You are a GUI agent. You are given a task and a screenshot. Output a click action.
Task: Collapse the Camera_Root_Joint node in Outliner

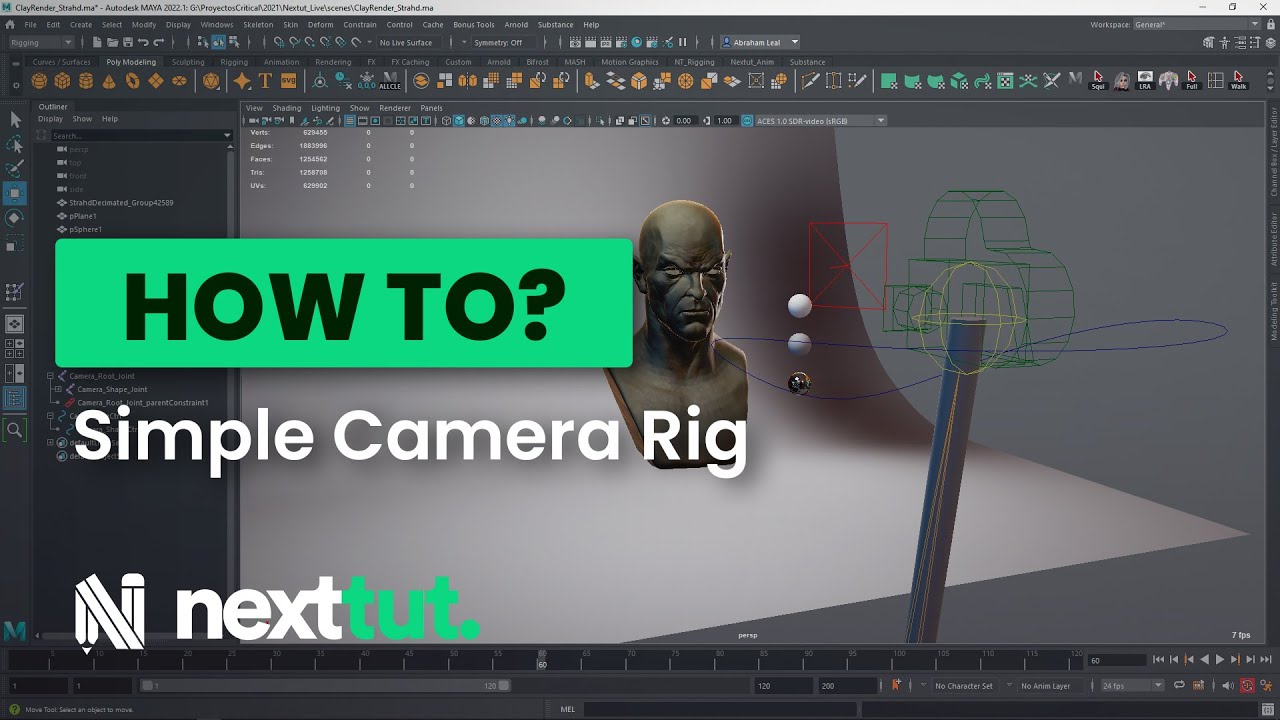click(x=50, y=376)
